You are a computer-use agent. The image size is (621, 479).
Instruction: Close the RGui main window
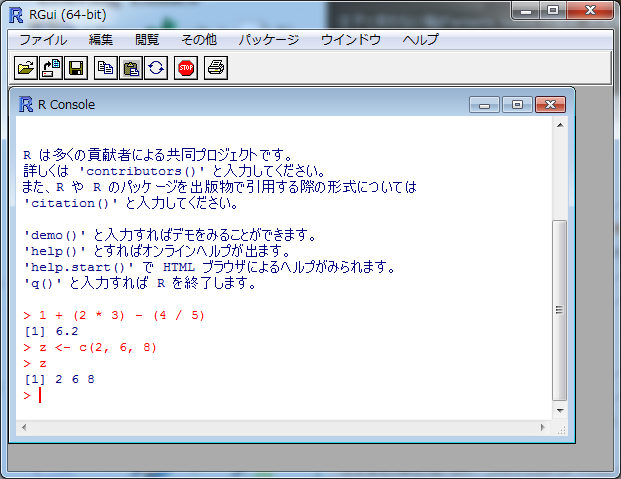(x=591, y=11)
